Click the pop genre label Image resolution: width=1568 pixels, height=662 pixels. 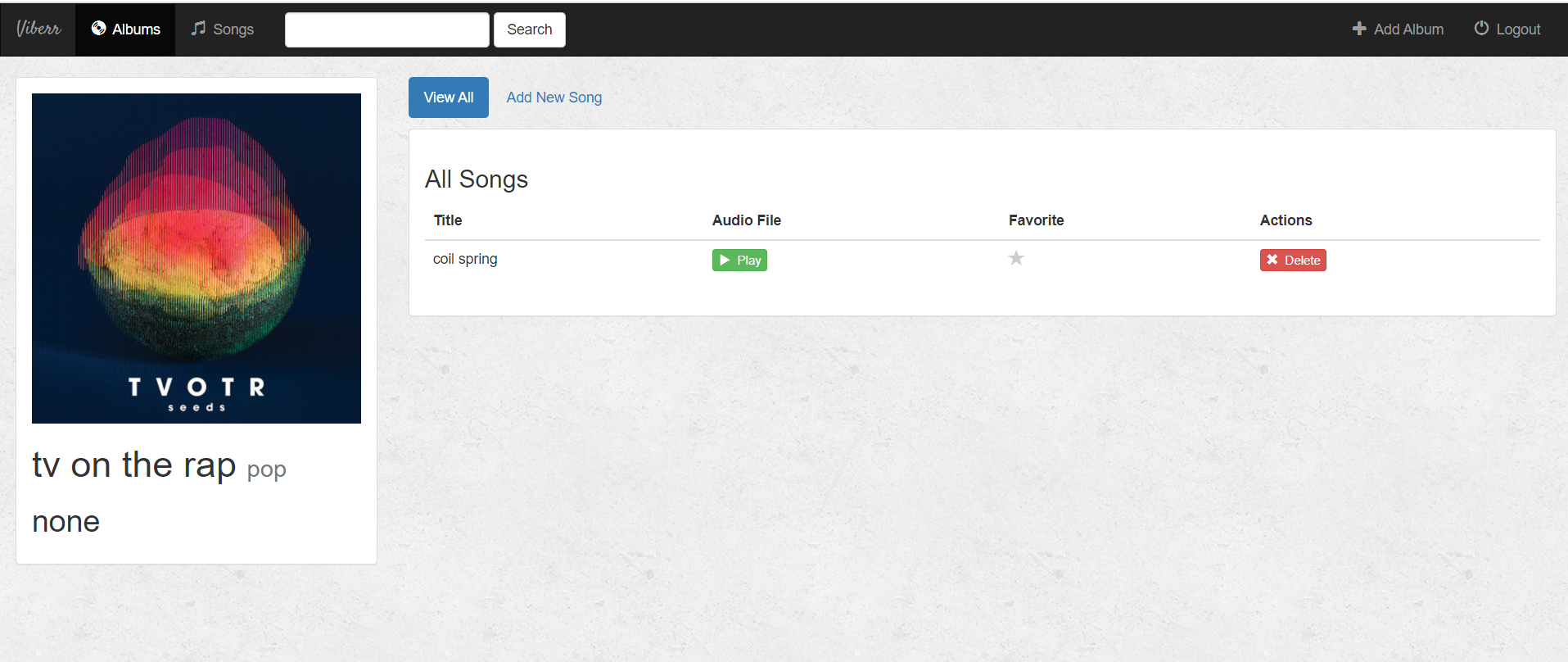(265, 469)
